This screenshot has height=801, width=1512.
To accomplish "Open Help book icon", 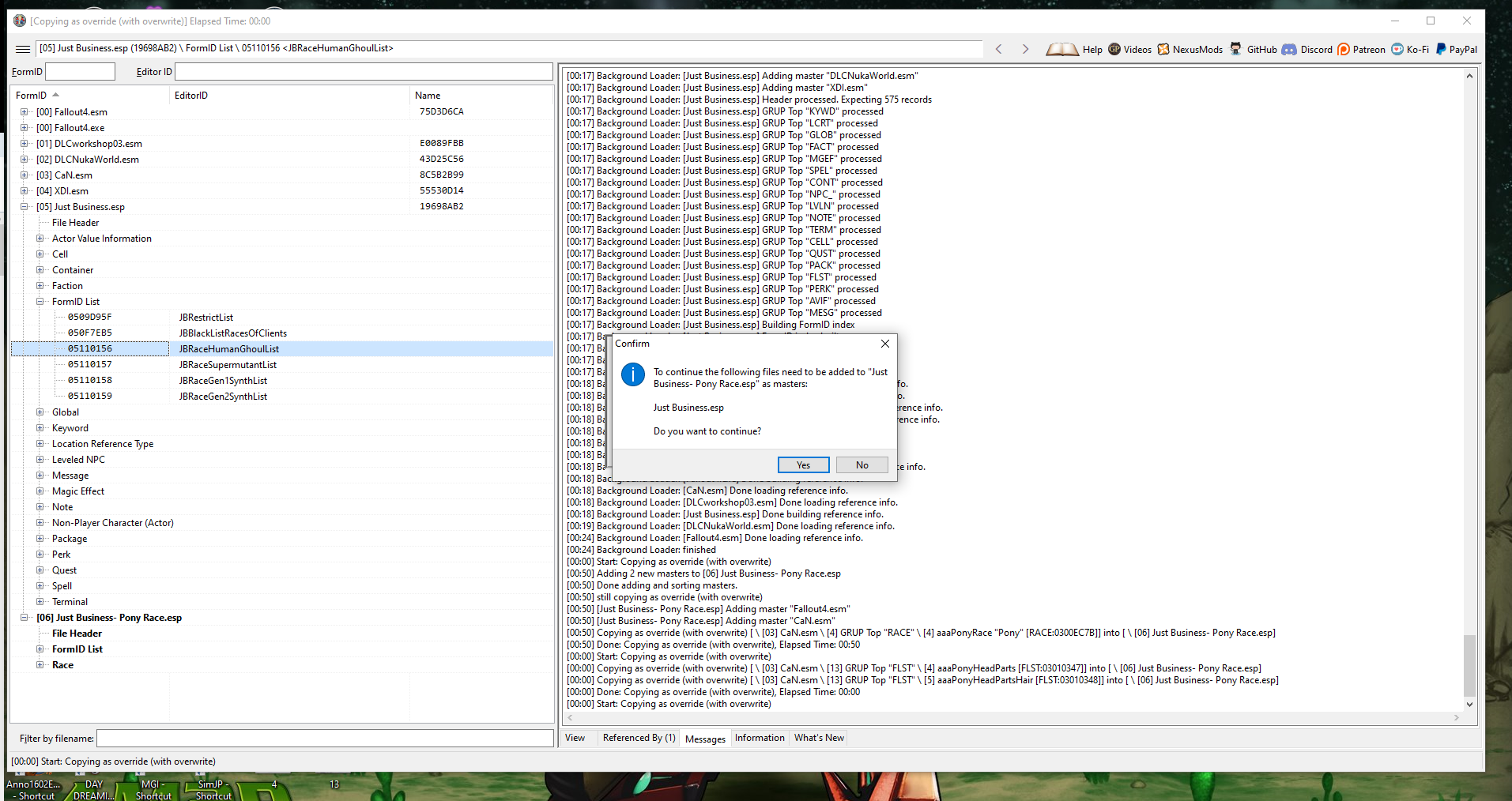I will click(x=1062, y=49).
